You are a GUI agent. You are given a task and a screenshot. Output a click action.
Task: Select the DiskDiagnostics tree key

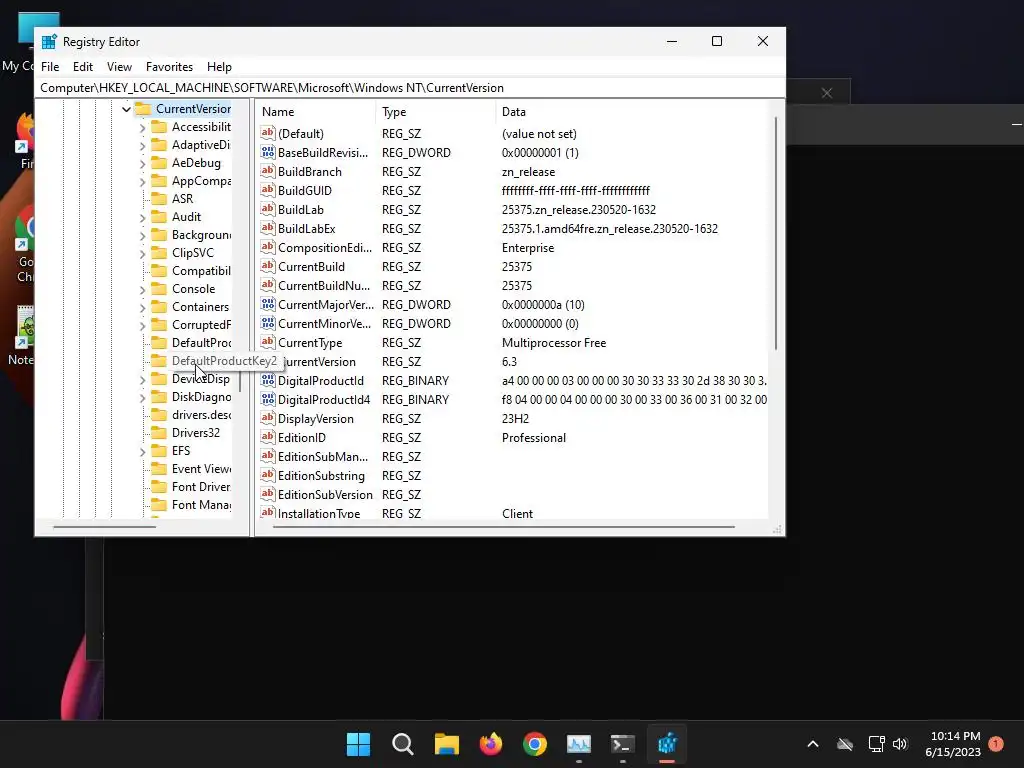click(201, 396)
